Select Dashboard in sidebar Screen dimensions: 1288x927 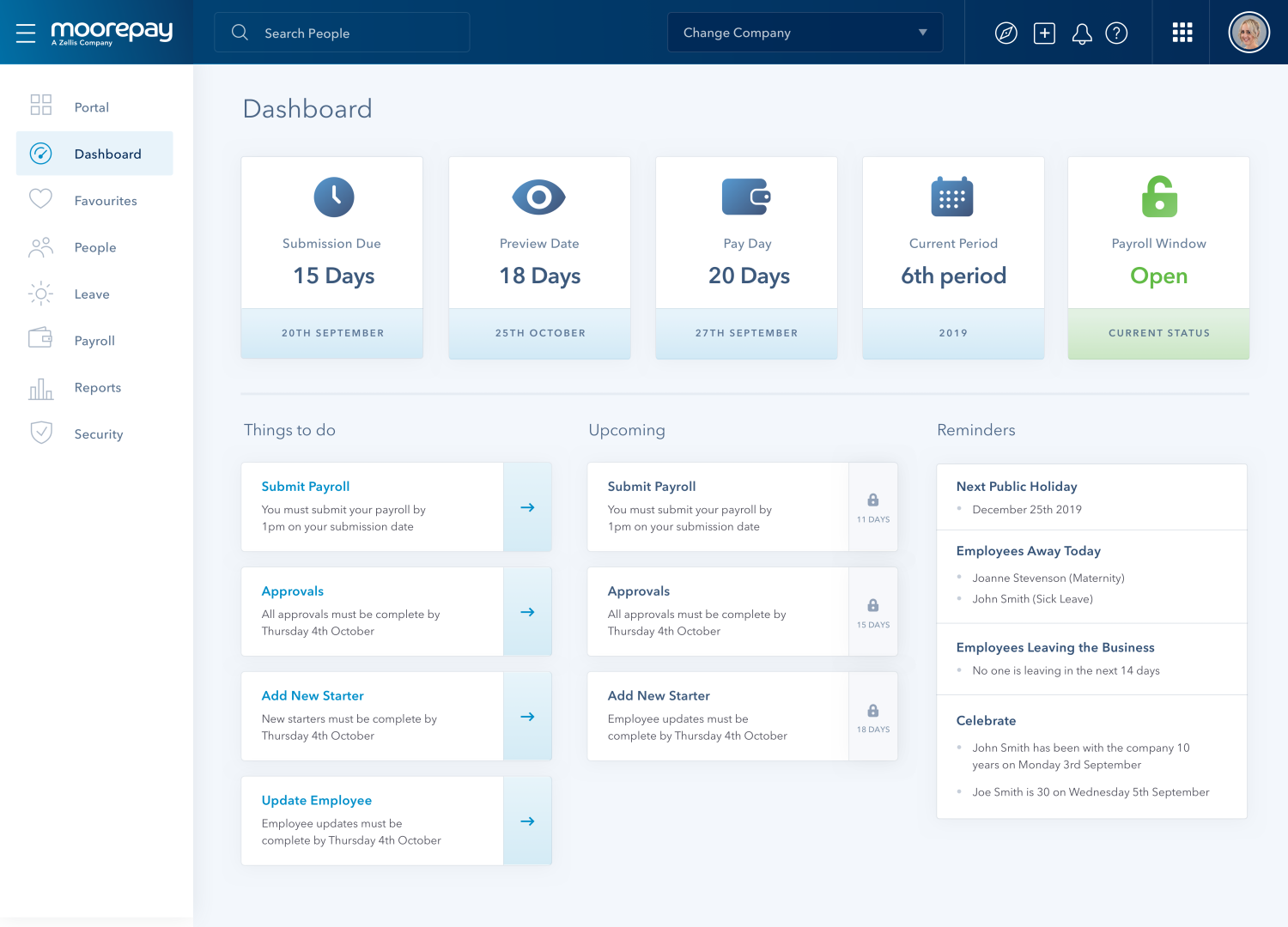(94, 154)
